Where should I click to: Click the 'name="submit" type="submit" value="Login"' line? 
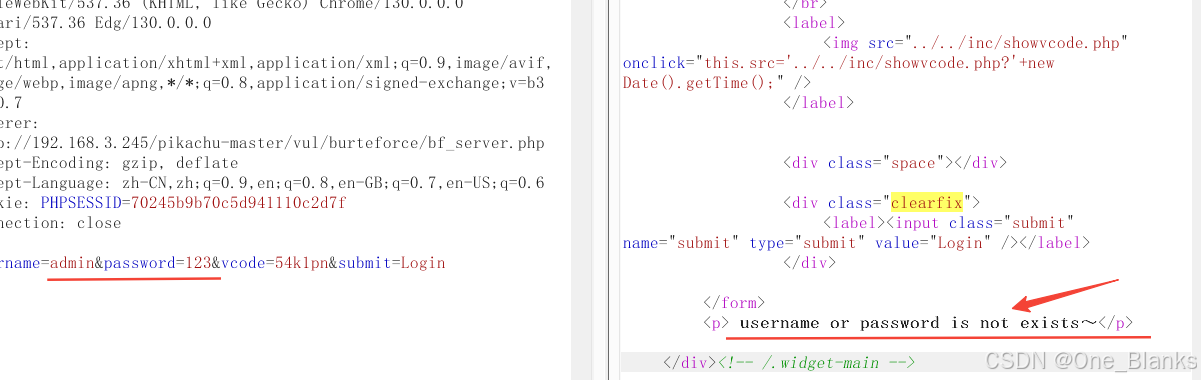pos(856,243)
